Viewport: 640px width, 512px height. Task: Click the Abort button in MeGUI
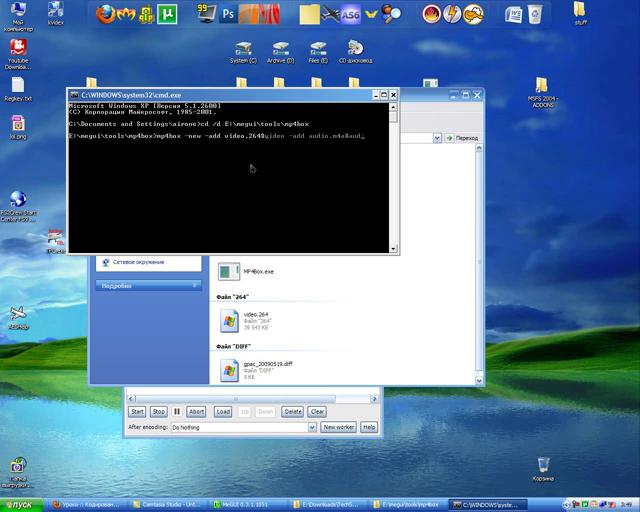pos(196,412)
